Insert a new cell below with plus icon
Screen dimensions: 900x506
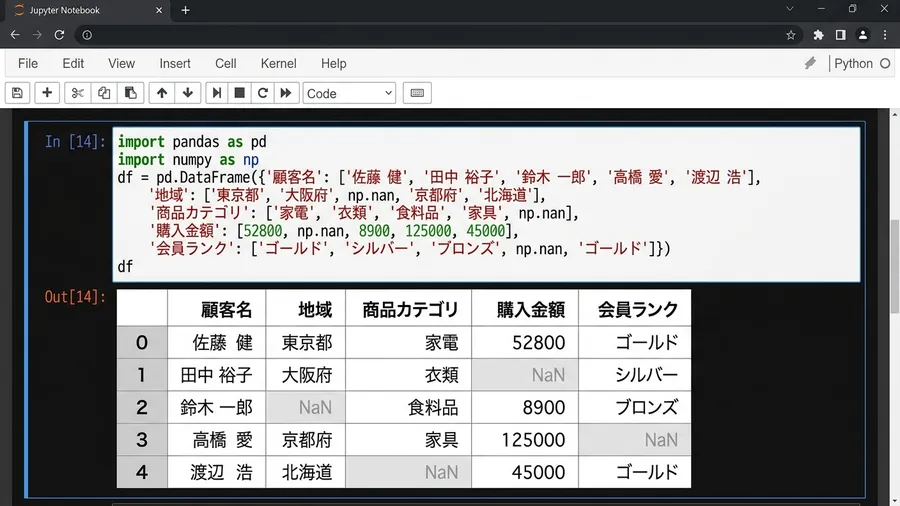pyautogui.click(x=47, y=93)
